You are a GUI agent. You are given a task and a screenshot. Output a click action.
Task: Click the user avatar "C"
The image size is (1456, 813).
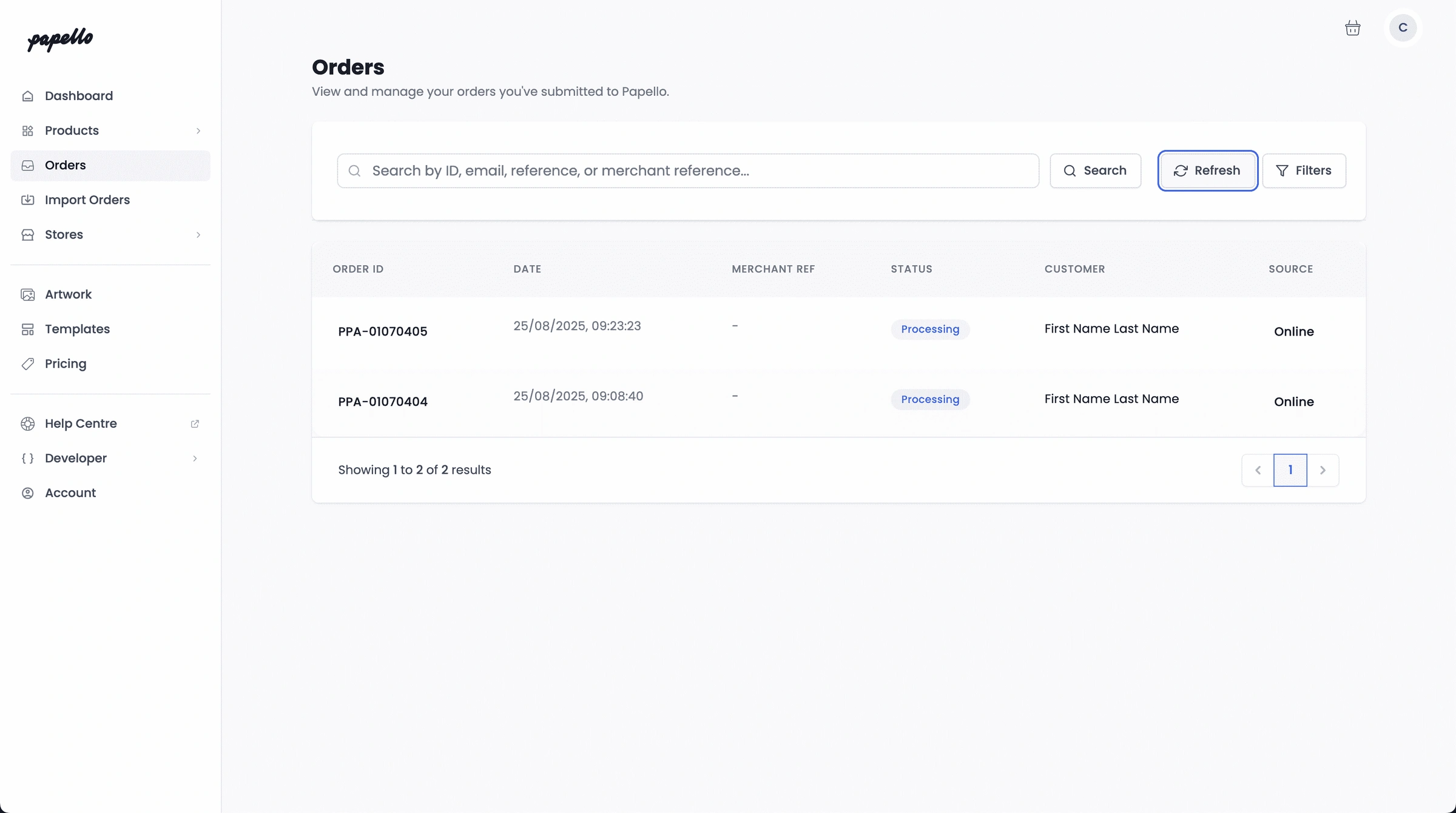click(x=1403, y=28)
